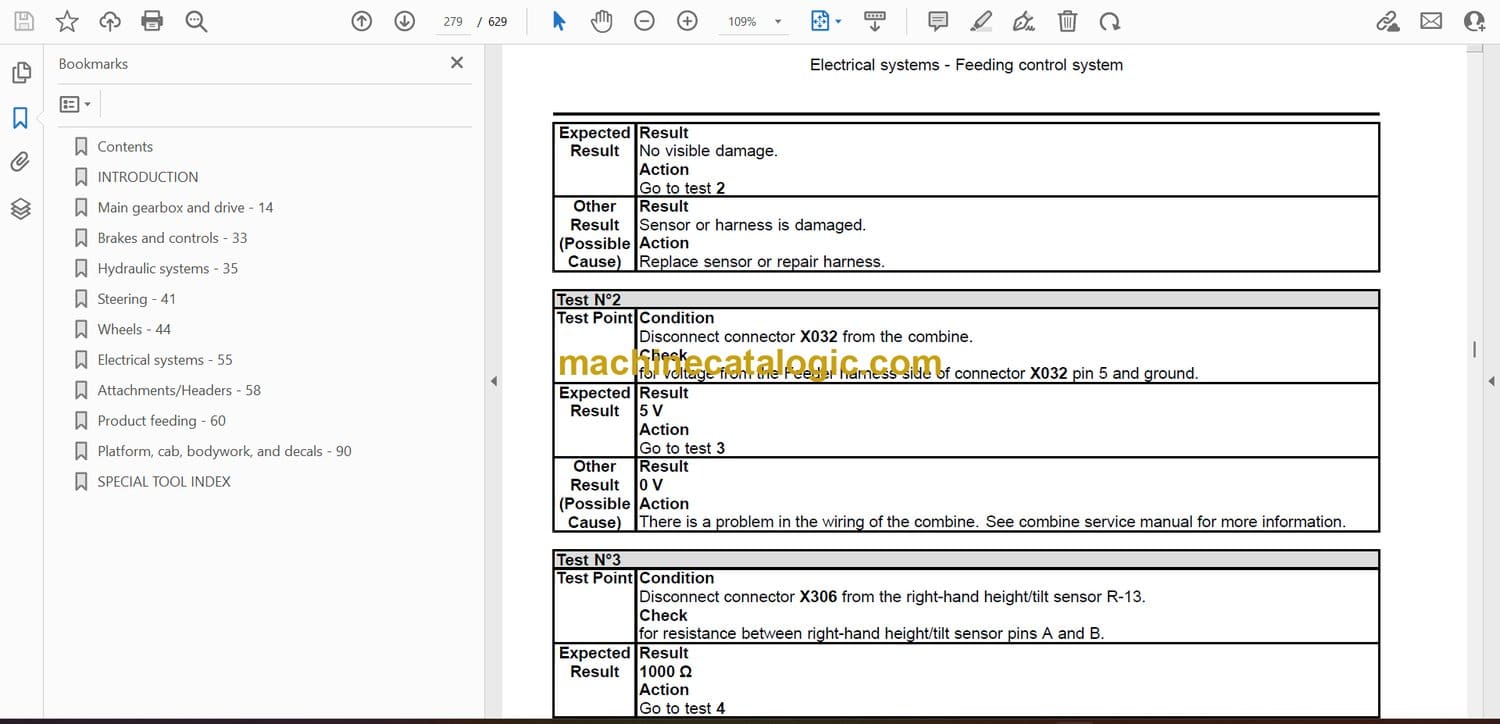The width and height of the screenshot is (1500, 724).
Task: Open the Electrical systems - 55 bookmark
Action: (164, 360)
